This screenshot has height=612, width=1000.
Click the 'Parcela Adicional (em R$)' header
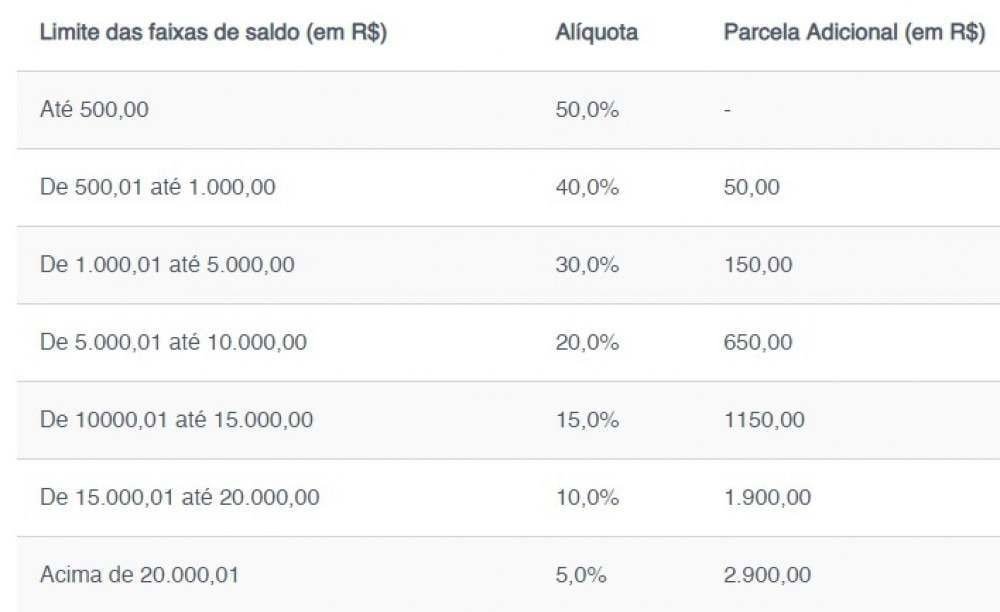pyautogui.click(x=854, y=33)
